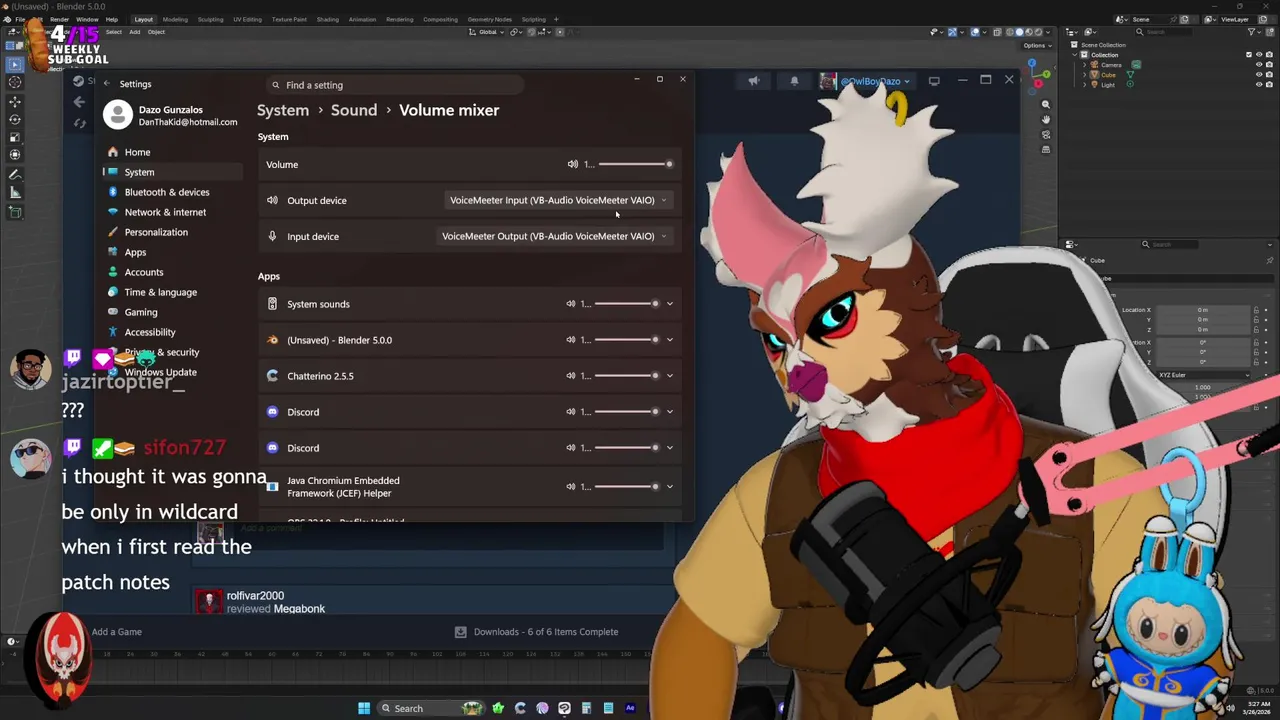Click the Camera object icon in outliner
Viewport: 1280px width, 720px height.
pyautogui.click(x=1095, y=65)
